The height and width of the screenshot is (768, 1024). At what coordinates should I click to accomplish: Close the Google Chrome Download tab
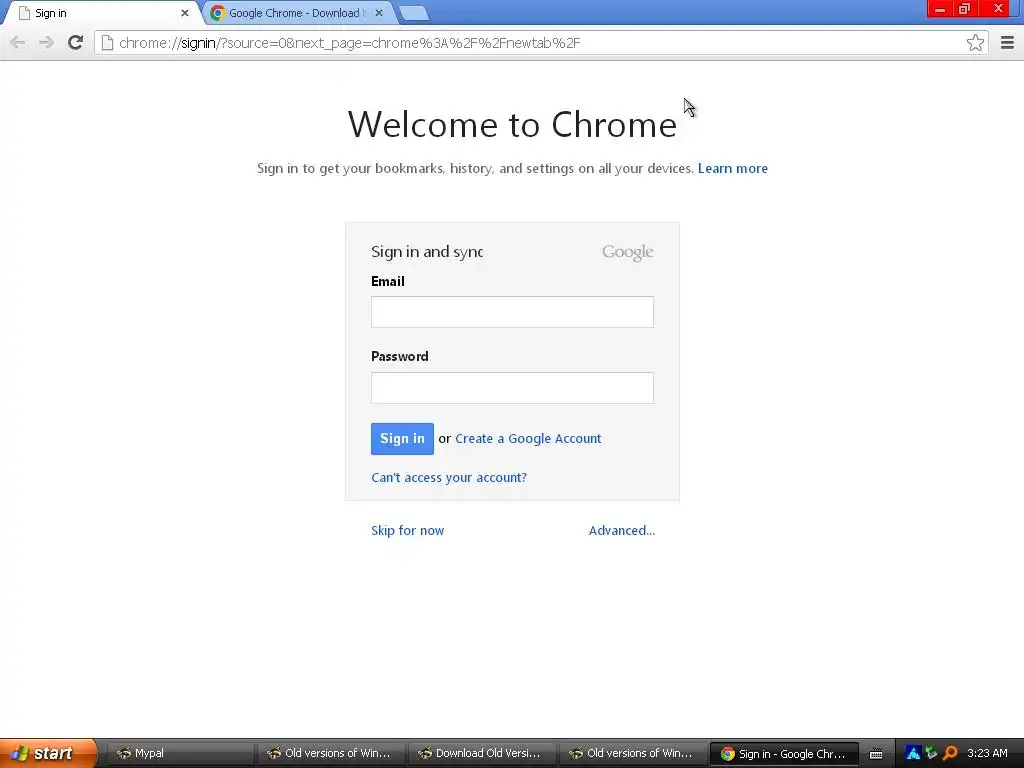[379, 12]
